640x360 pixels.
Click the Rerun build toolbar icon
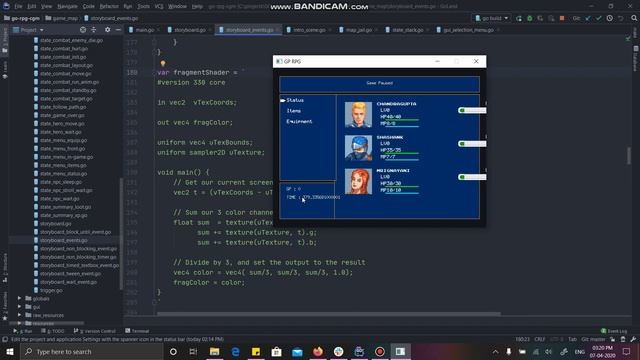click(519, 18)
